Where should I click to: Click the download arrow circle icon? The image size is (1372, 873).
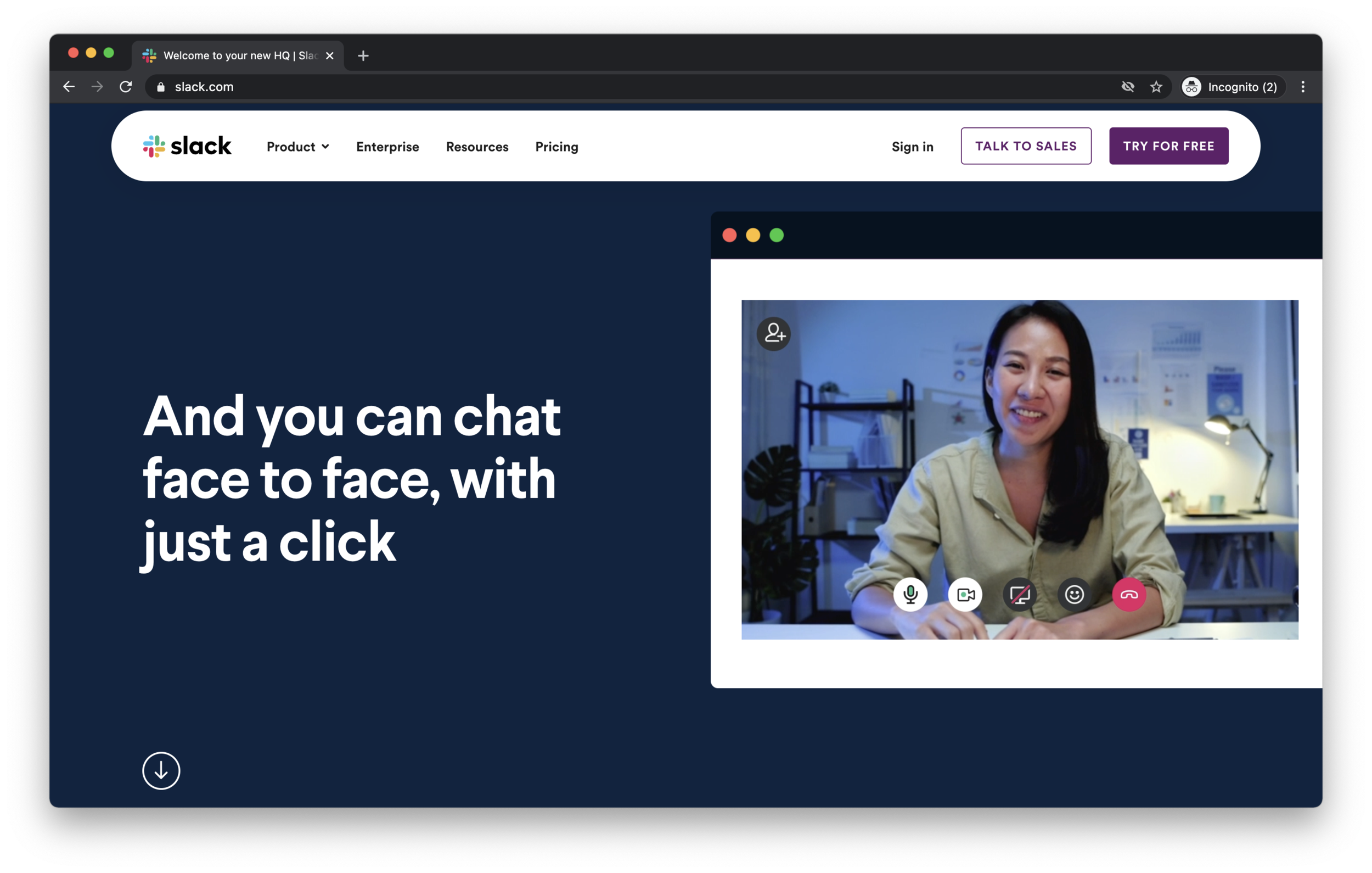click(x=162, y=771)
